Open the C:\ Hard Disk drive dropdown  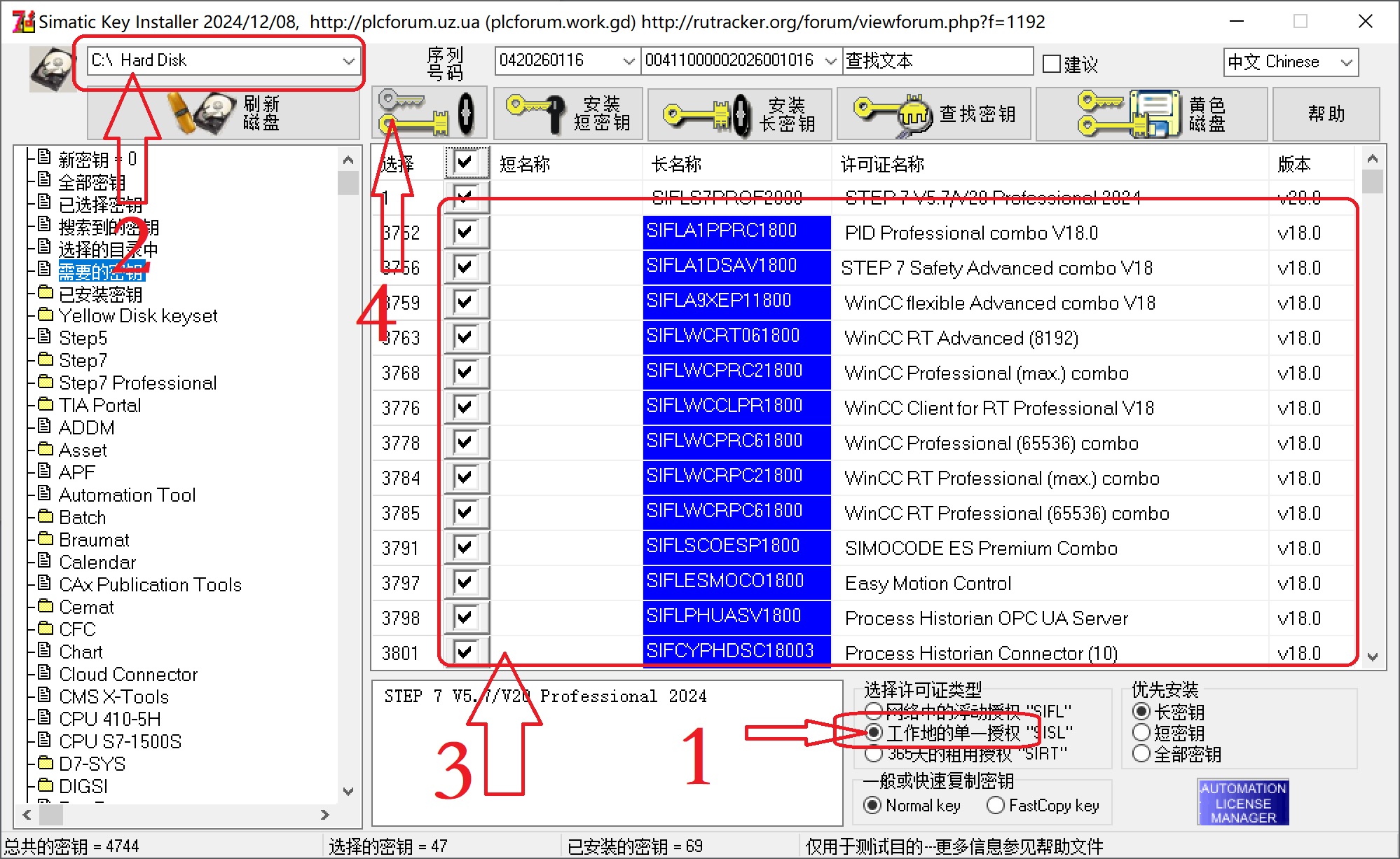tap(348, 61)
